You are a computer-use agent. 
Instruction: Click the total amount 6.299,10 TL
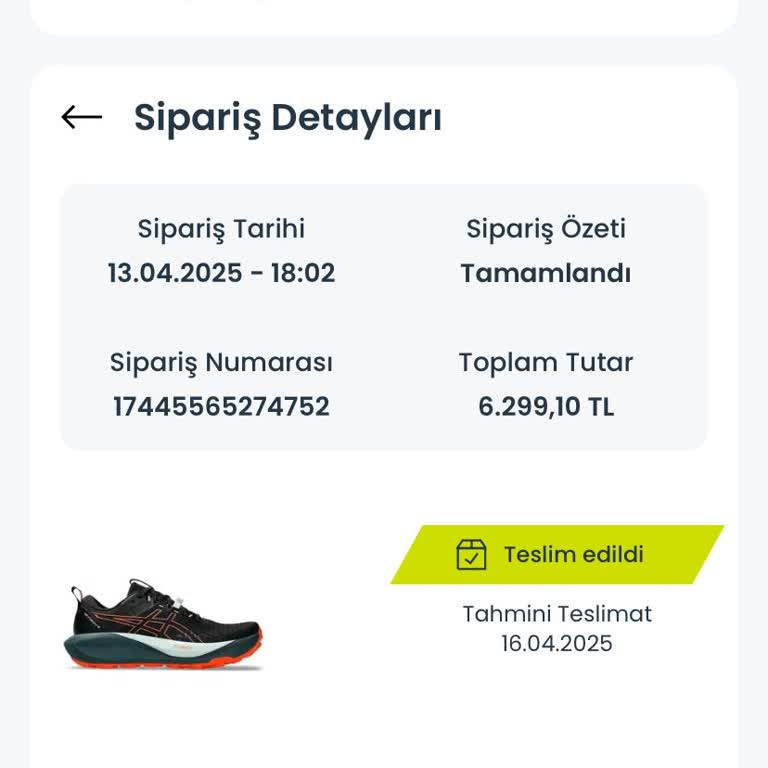(546, 407)
